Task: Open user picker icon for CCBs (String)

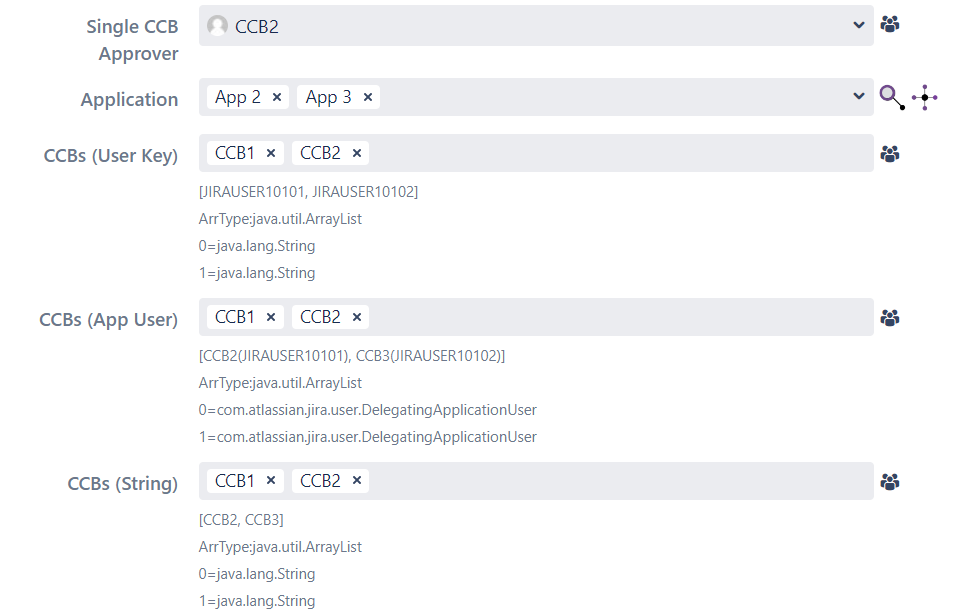Action: pos(890,482)
